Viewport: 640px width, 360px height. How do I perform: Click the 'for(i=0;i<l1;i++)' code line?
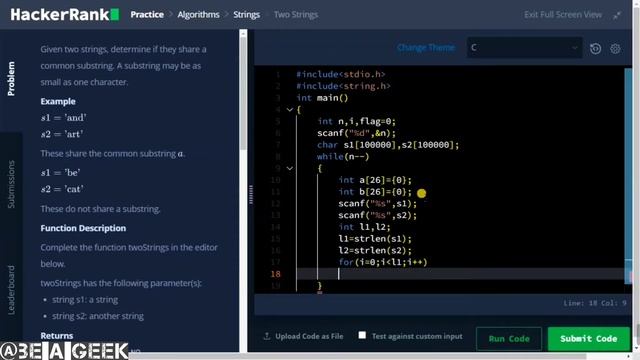pyautogui.click(x=382, y=262)
